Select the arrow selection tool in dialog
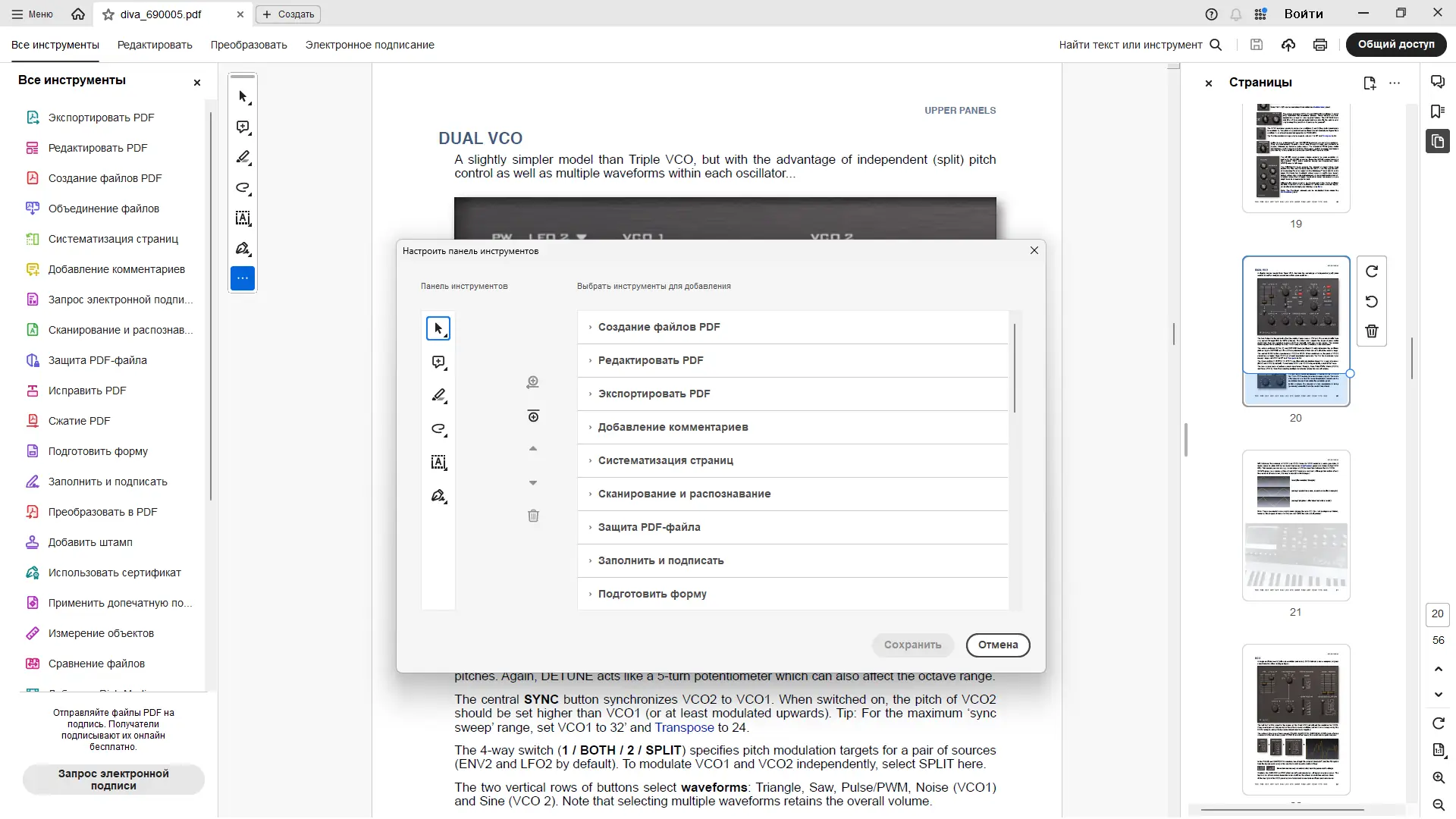 (438, 328)
